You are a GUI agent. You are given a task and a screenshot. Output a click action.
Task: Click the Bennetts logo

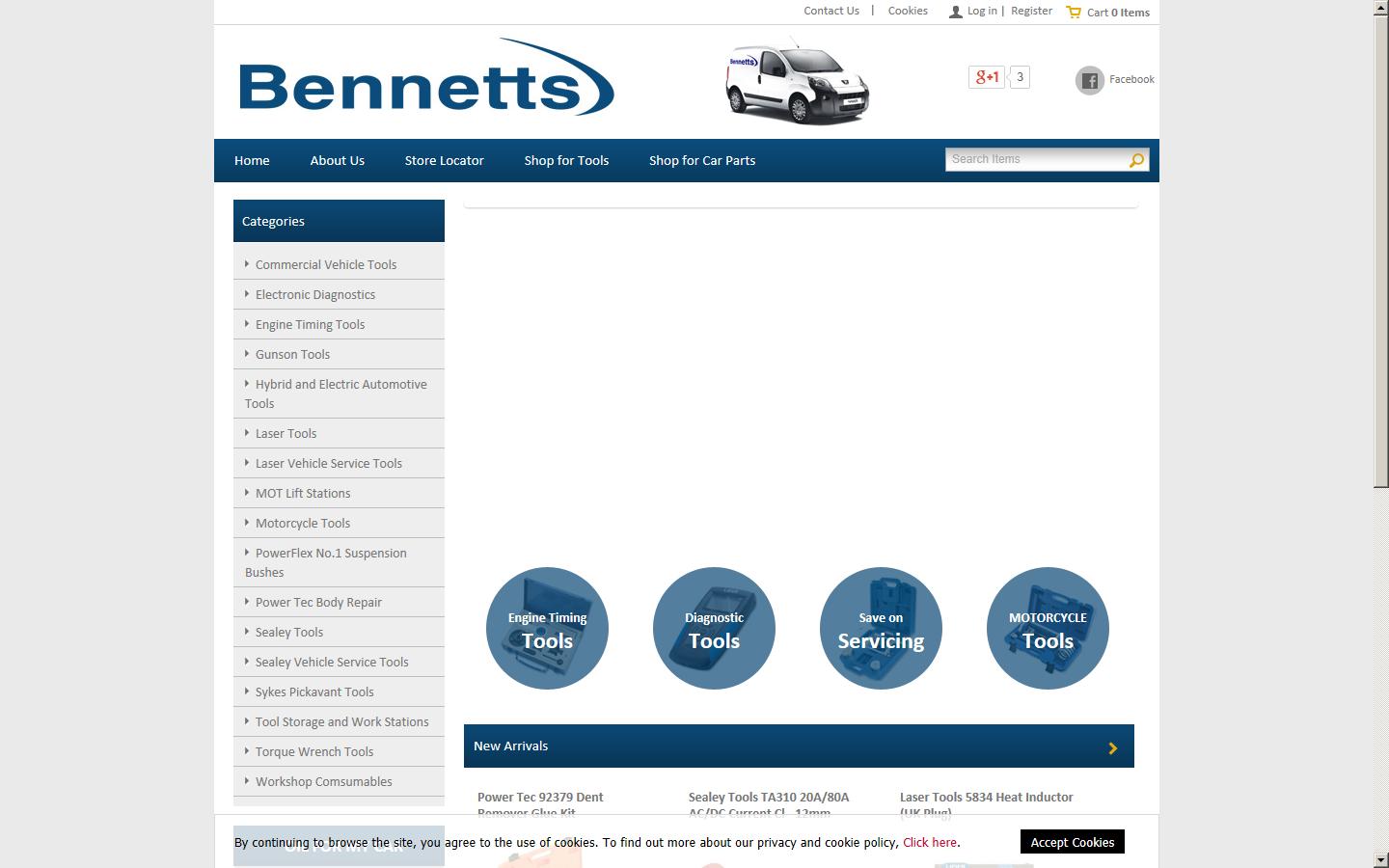coord(425,80)
